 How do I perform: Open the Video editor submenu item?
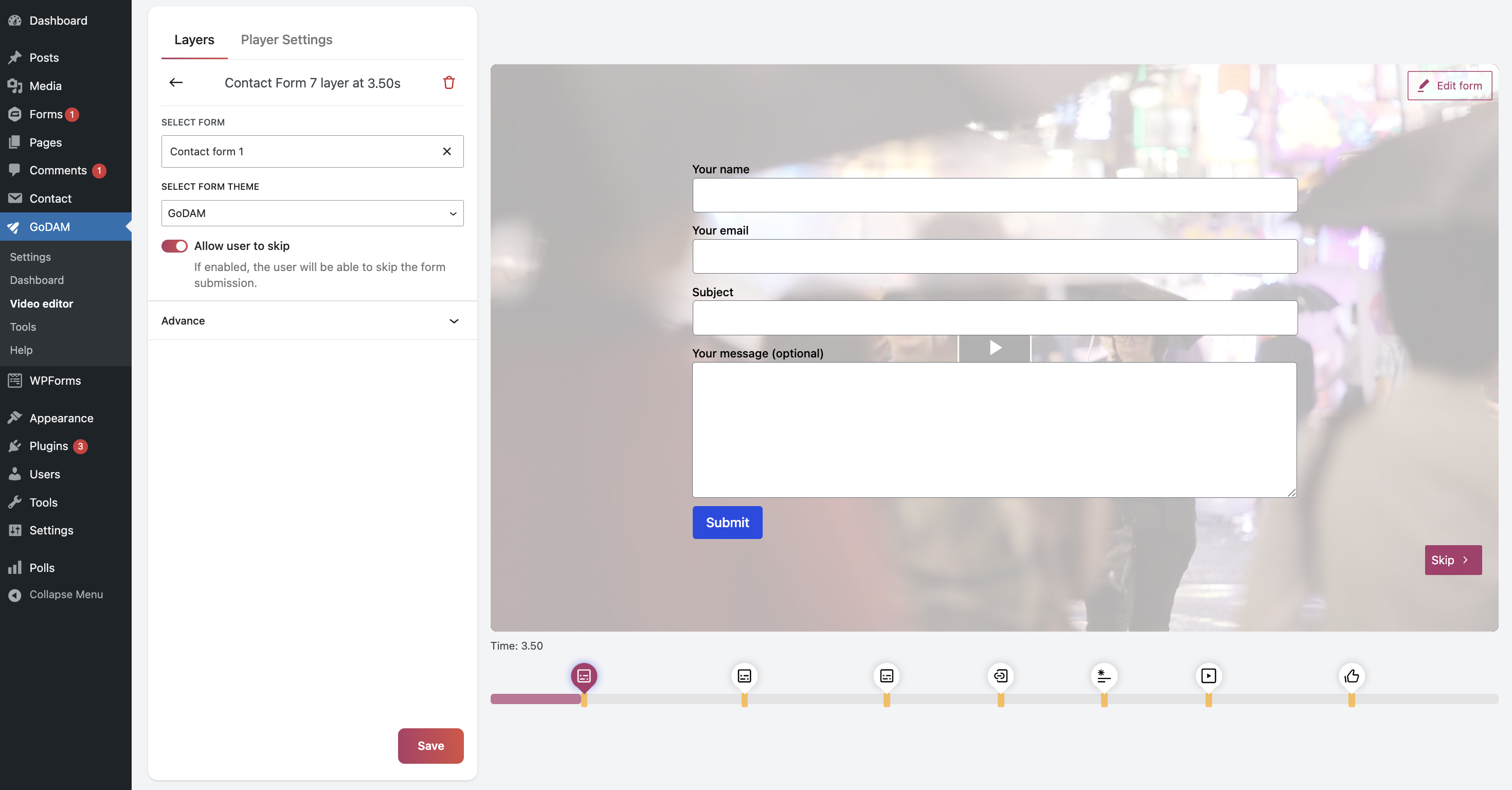coord(41,303)
